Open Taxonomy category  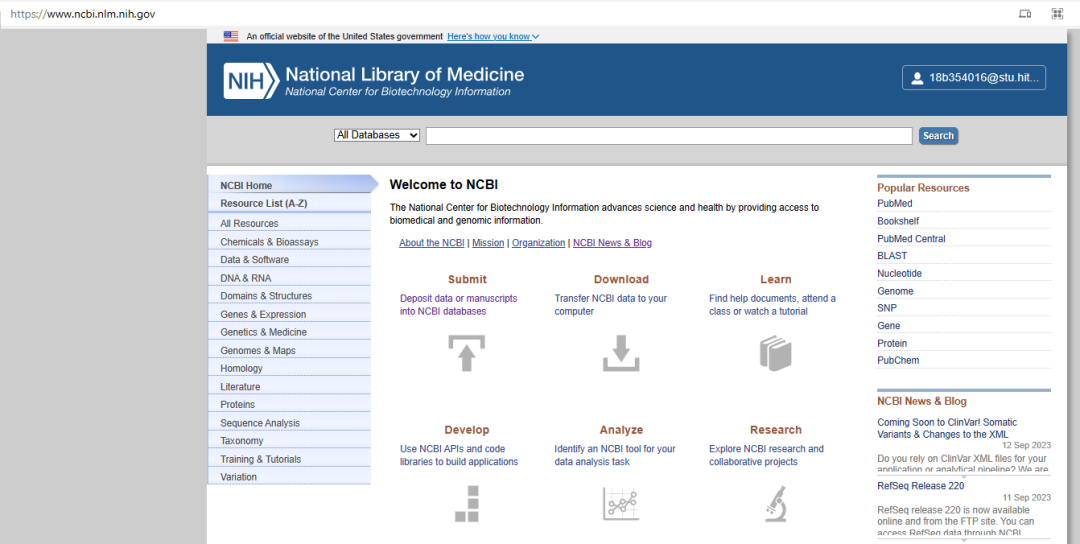pyautogui.click(x=289, y=441)
